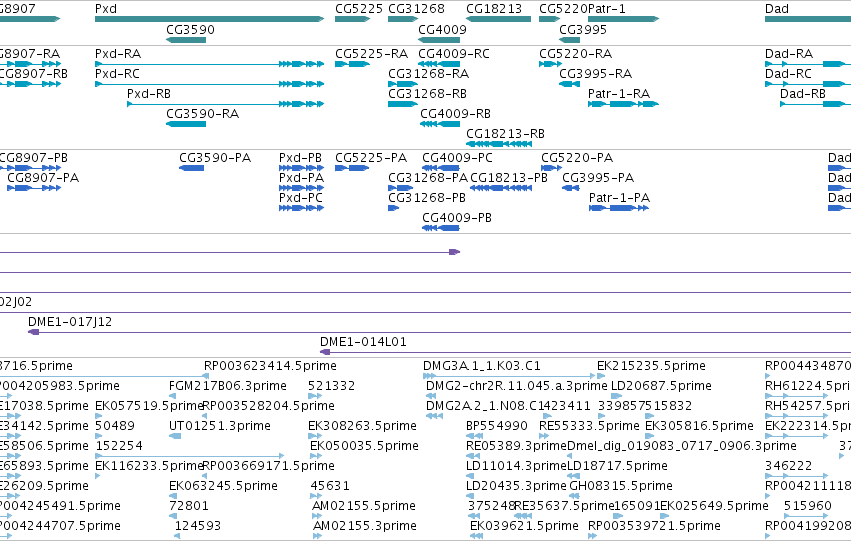The height and width of the screenshot is (541, 851).
Task: Click the AM02155.5prime feature label
Action: tap(364, 506)
